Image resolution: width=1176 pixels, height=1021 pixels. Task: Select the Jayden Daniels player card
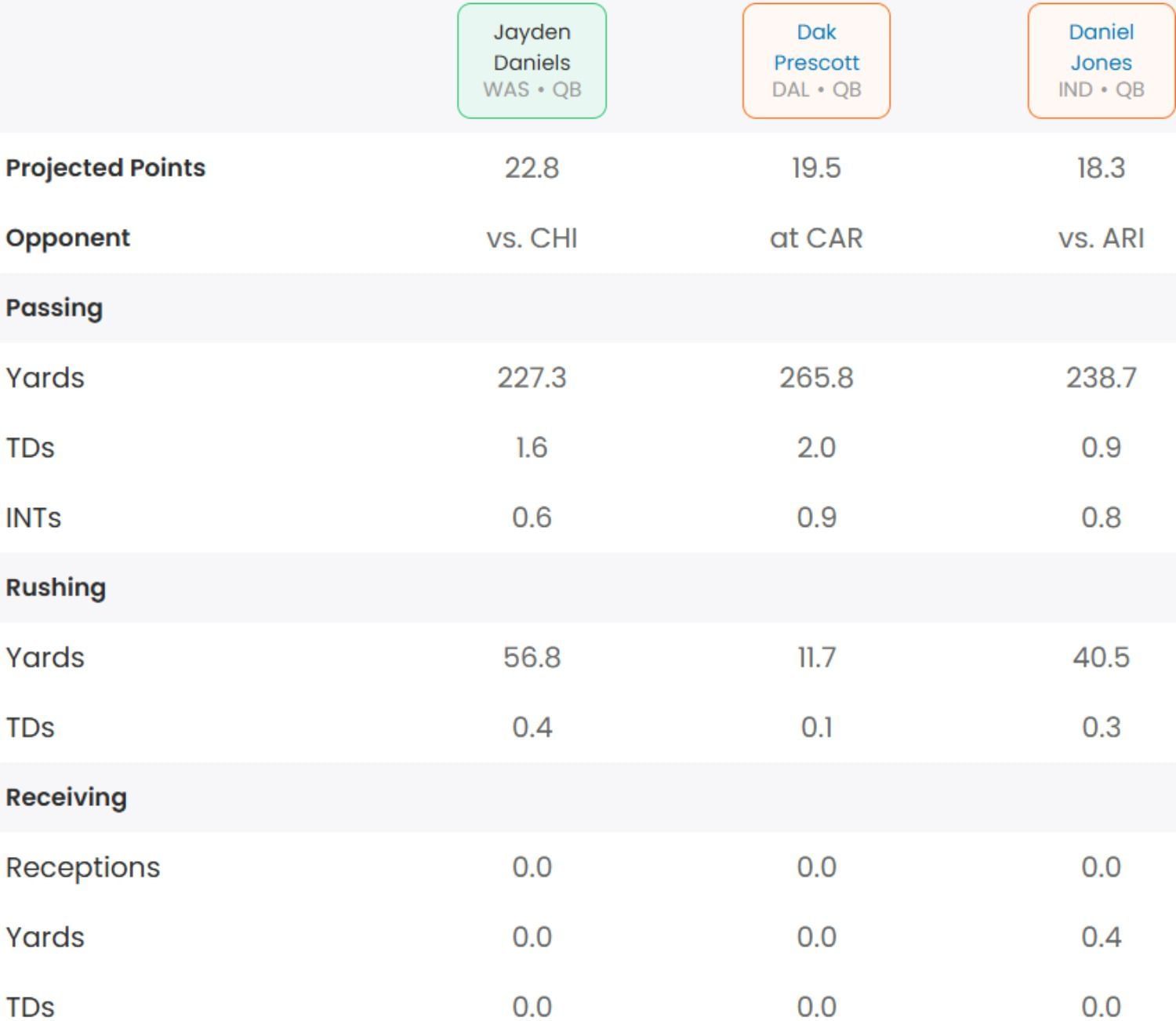click(532, 61)
